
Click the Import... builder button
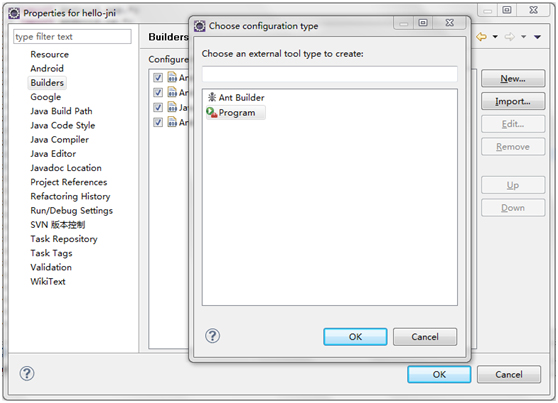pyautogui.click(x=513, y=101)
